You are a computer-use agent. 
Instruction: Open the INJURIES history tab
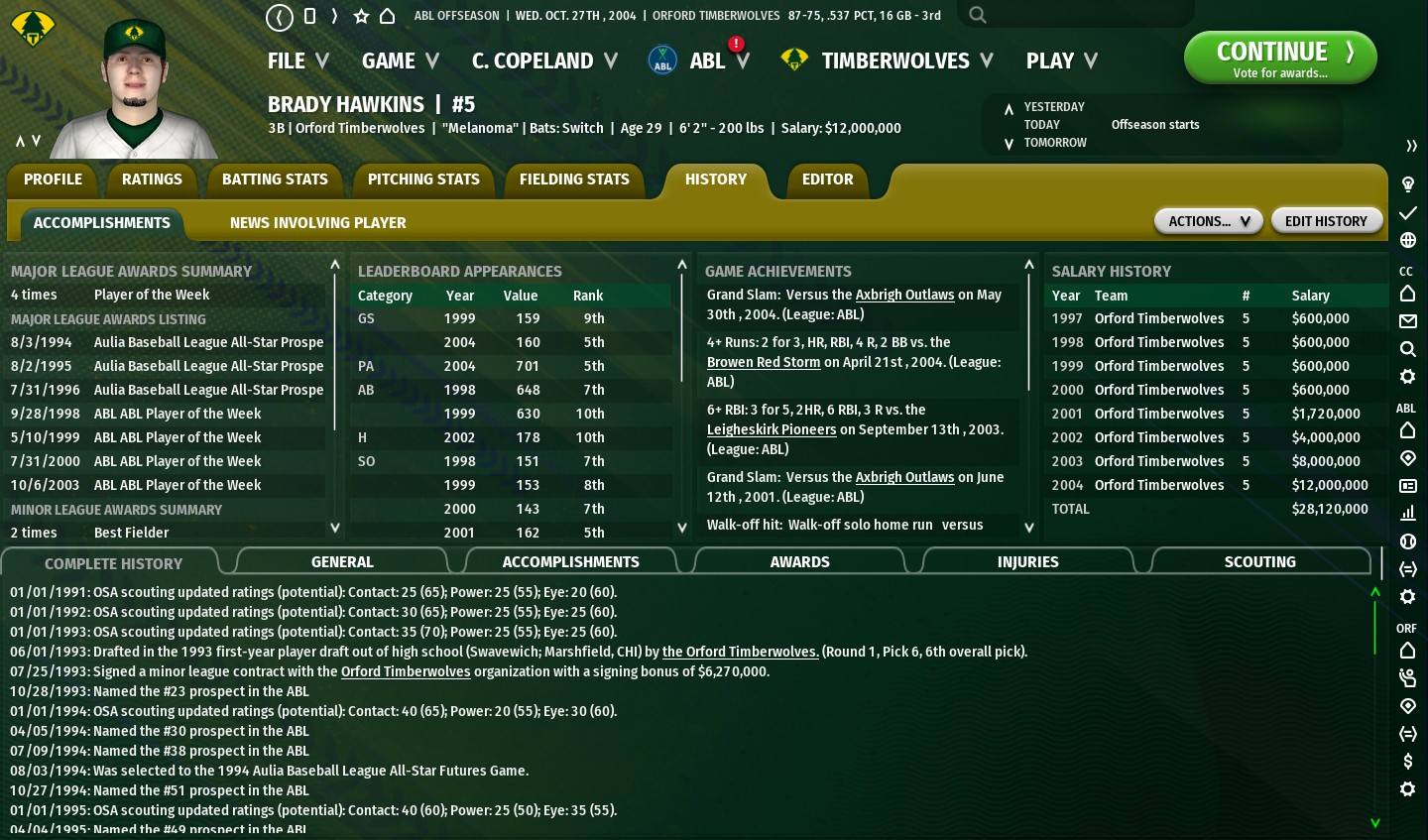[x=1027, y=561]
